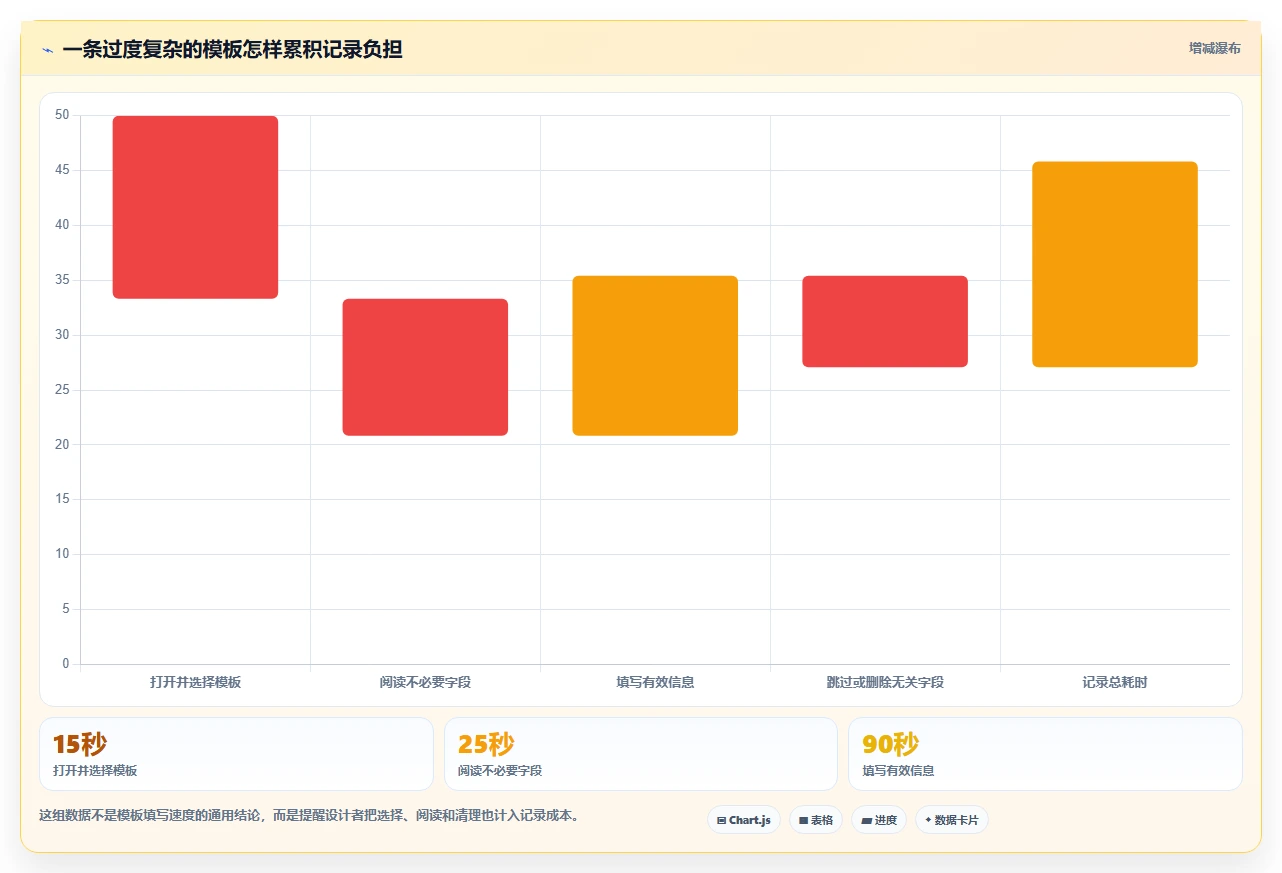1282x873 pixels.
Task: Click the lightning icon beside the title
Action: [x=47, y=50]
